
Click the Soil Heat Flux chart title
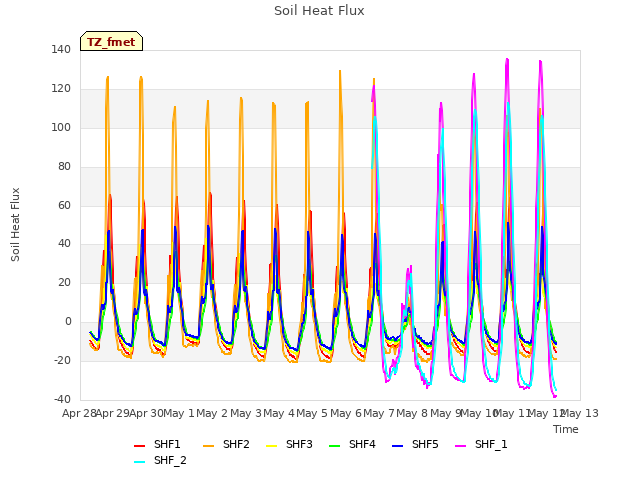pos(319,11)
